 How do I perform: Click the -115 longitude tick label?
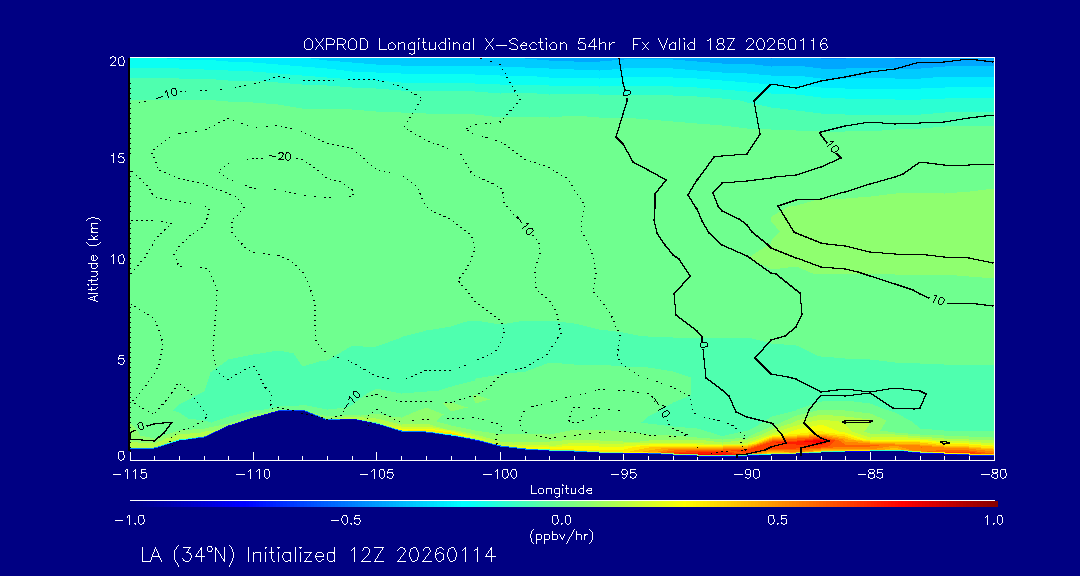pos(129,475)
